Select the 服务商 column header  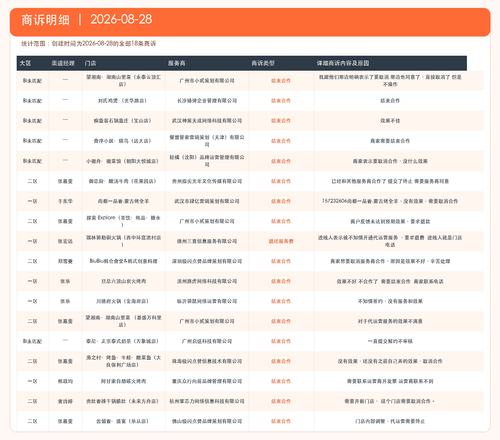176,63
